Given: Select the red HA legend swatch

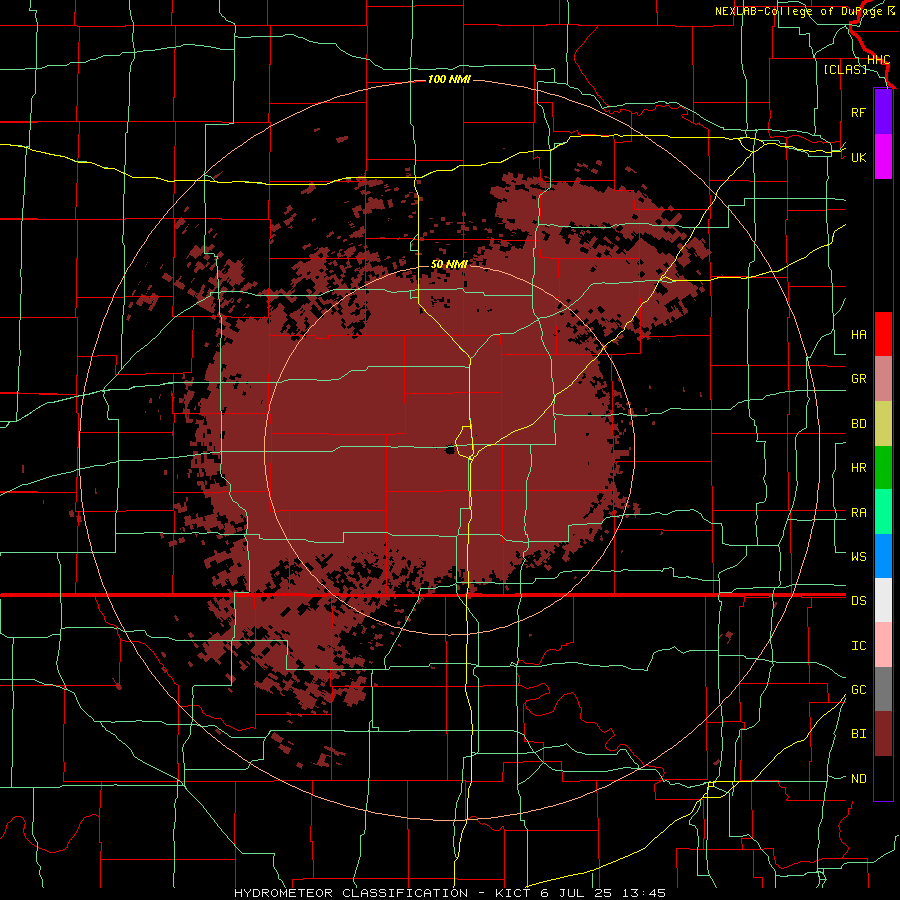Looking at the screenshot, I should [883, 334].
